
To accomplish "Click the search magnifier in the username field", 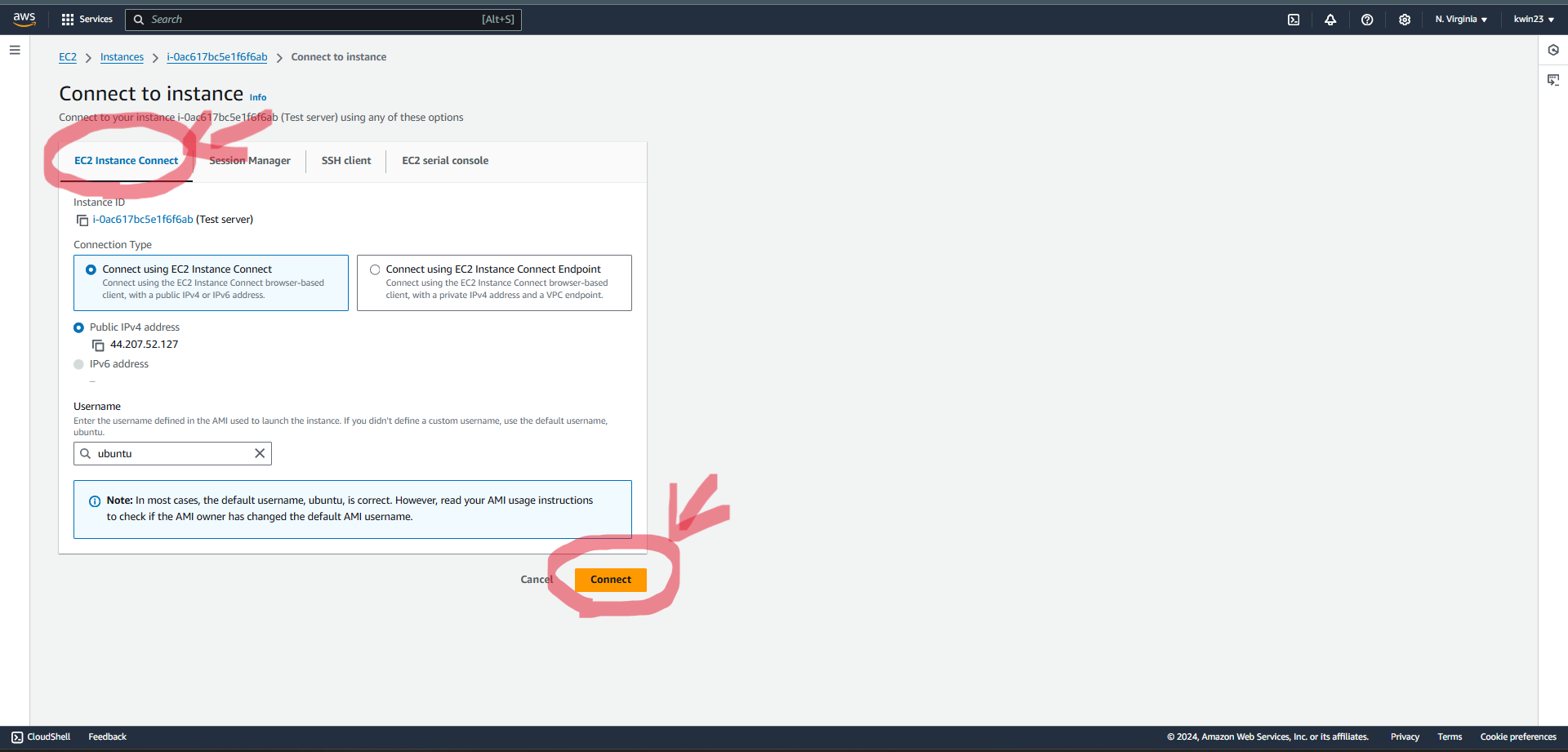I will click(x=85, y=453).
